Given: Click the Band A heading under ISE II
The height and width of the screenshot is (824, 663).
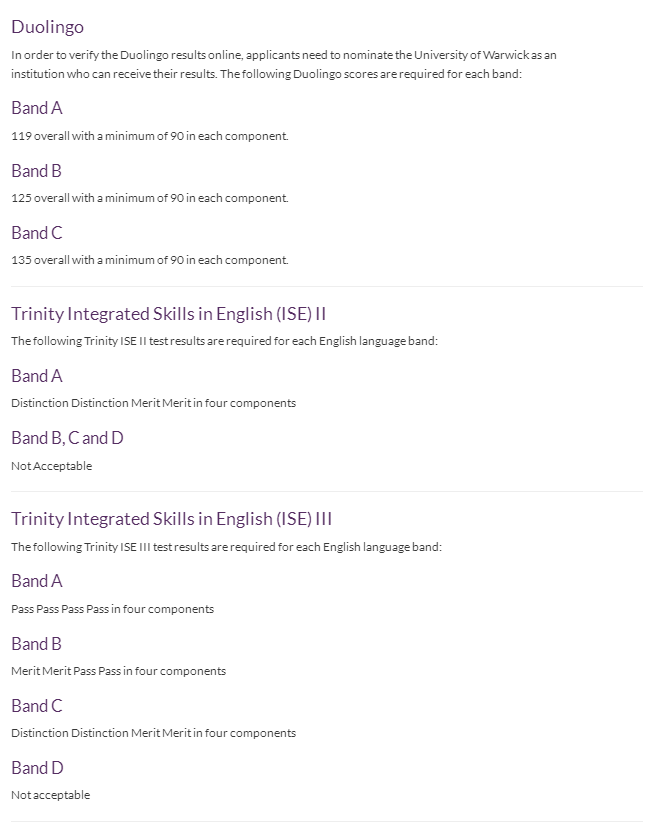Looking at the screenshot, I should 37,376.
